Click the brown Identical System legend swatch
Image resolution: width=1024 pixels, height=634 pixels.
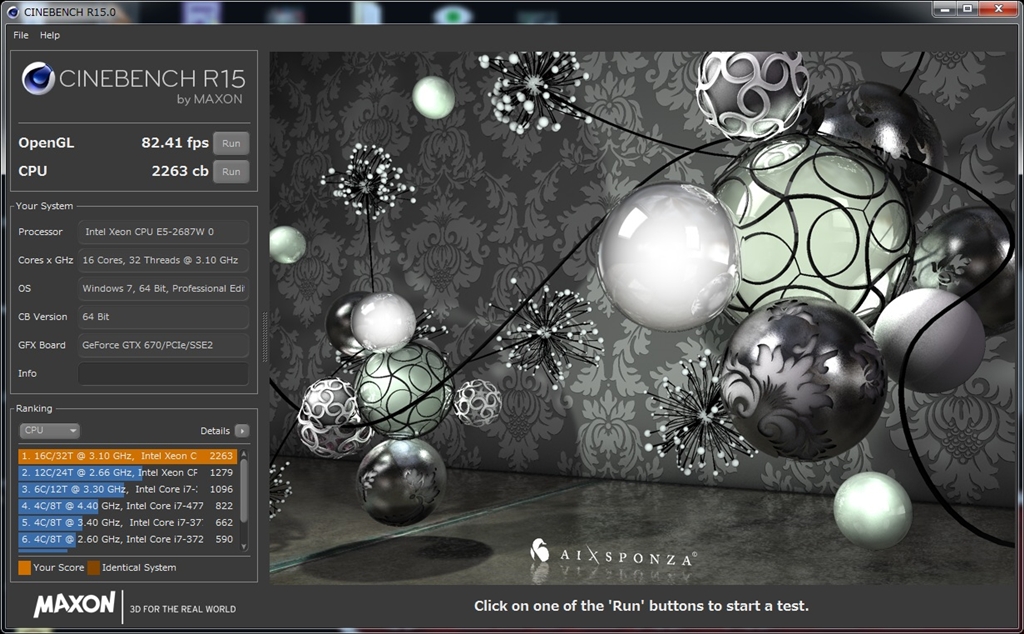pos(93,567)
